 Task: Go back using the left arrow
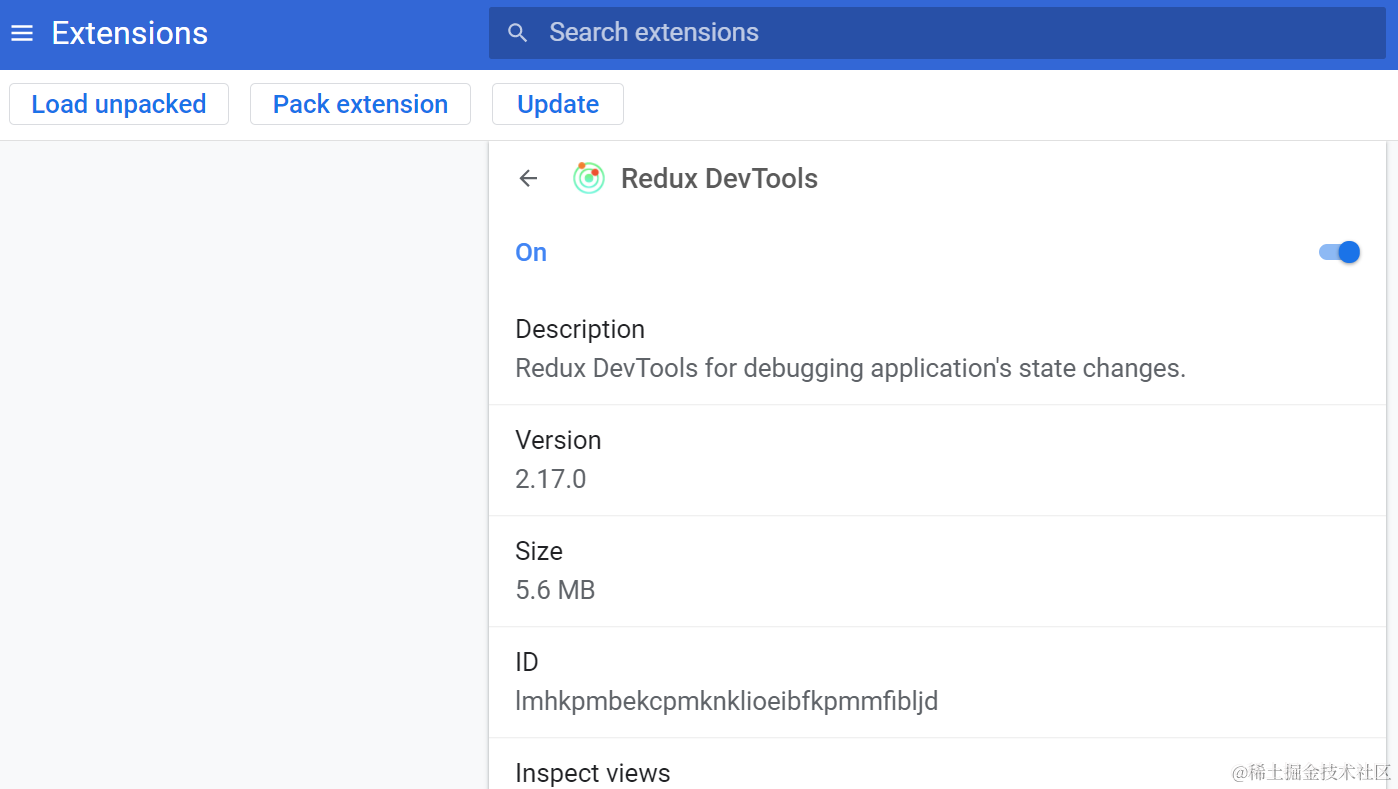[528, 178]
